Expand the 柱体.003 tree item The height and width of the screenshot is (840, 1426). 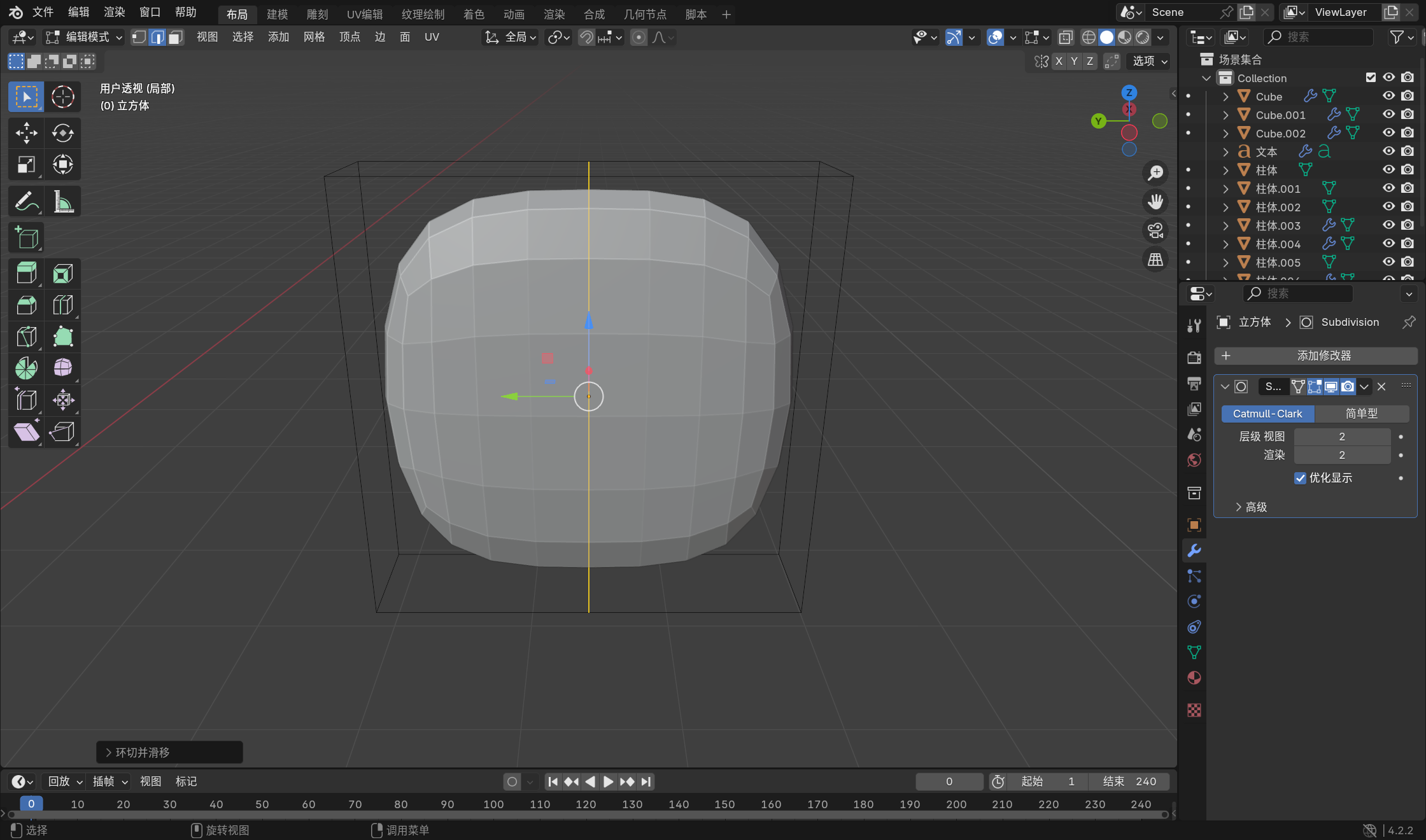point(1225,226)
